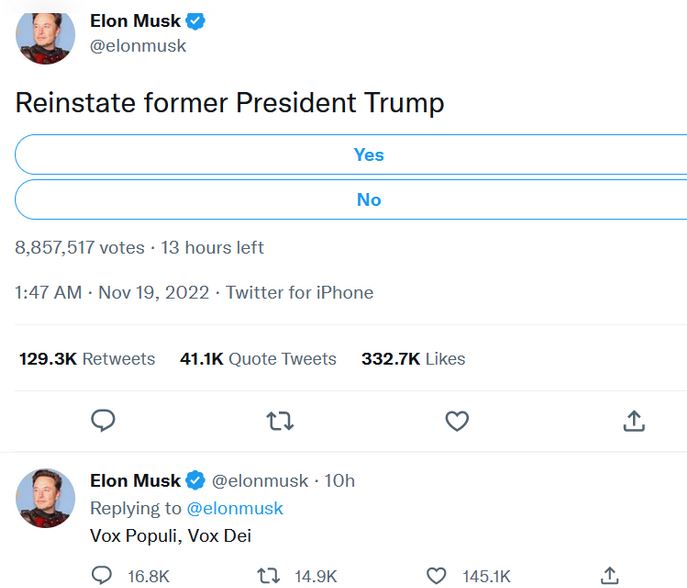Share the main poll tweet

[633, 421]
